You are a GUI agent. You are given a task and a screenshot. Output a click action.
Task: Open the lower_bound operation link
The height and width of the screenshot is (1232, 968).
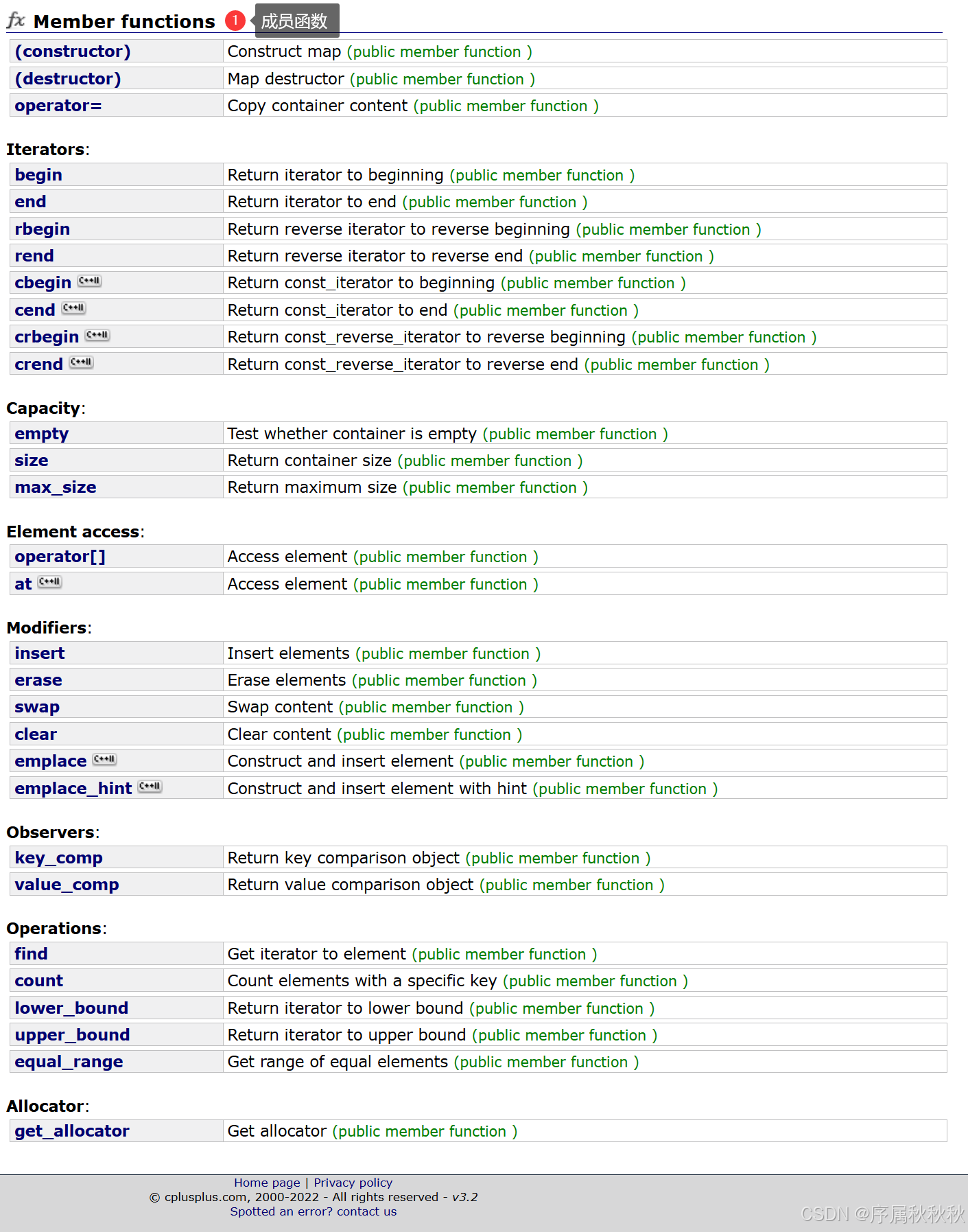click(x=71, y=1008)
